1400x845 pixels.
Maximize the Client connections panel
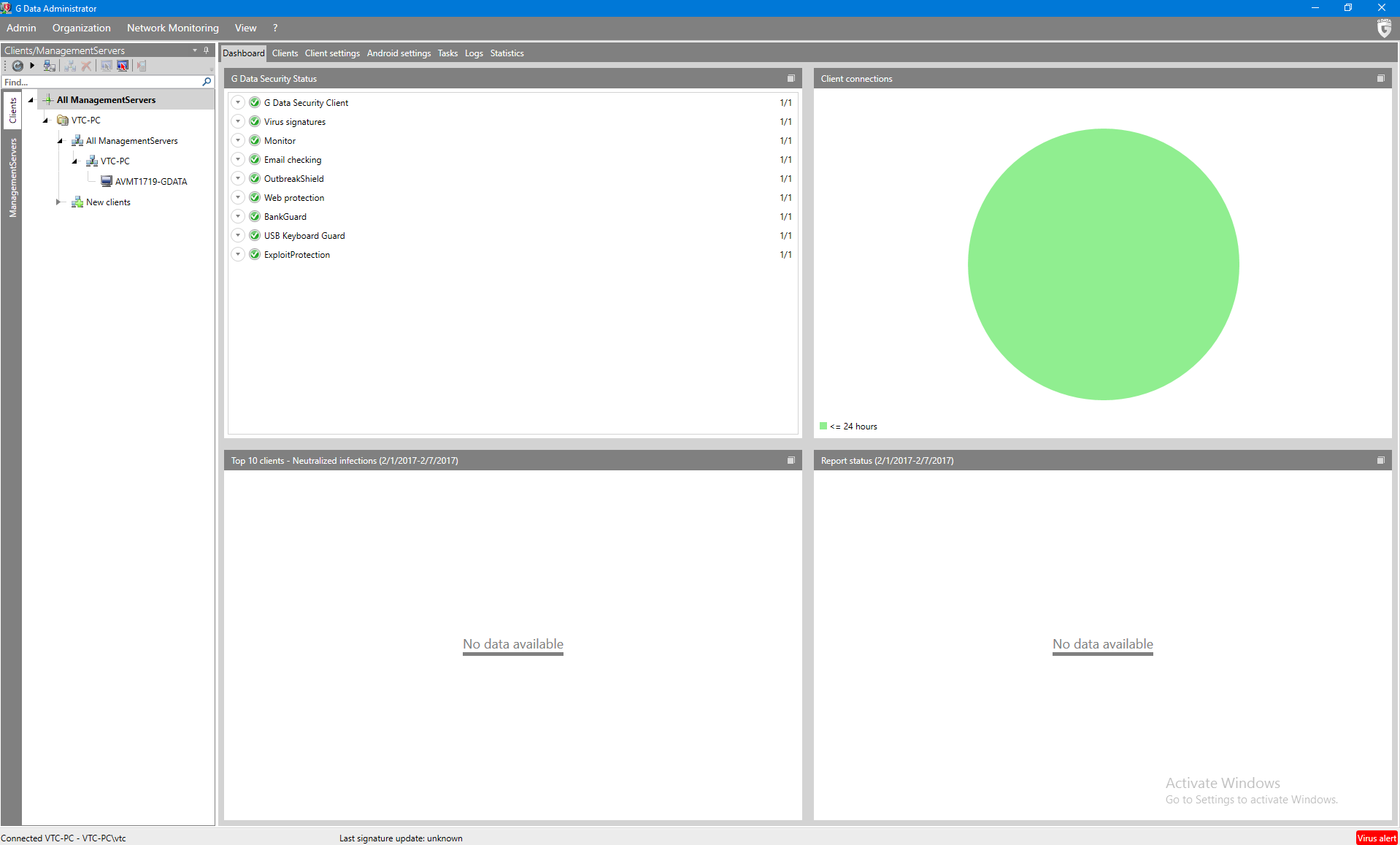1380,78
